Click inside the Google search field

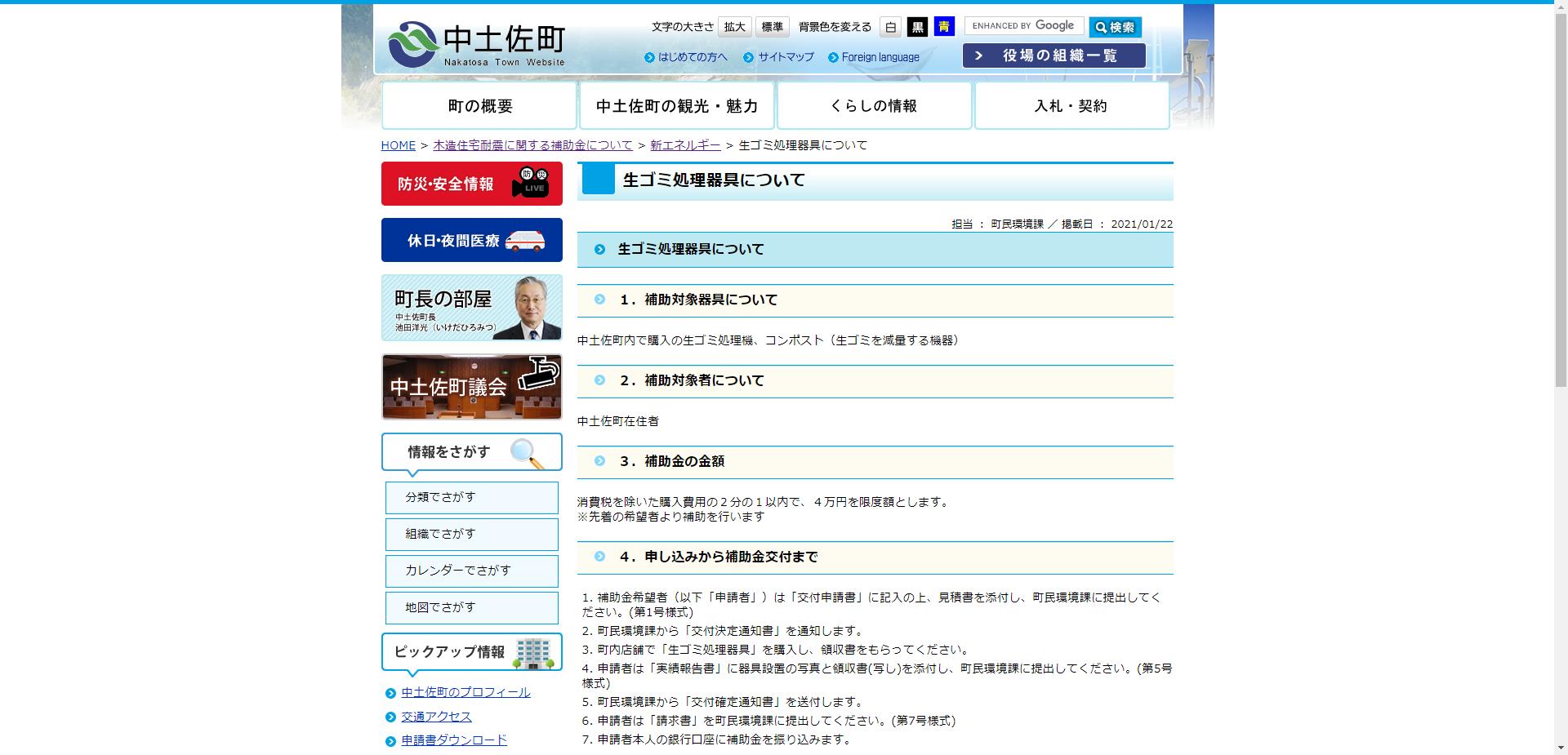coord(1025,25)
